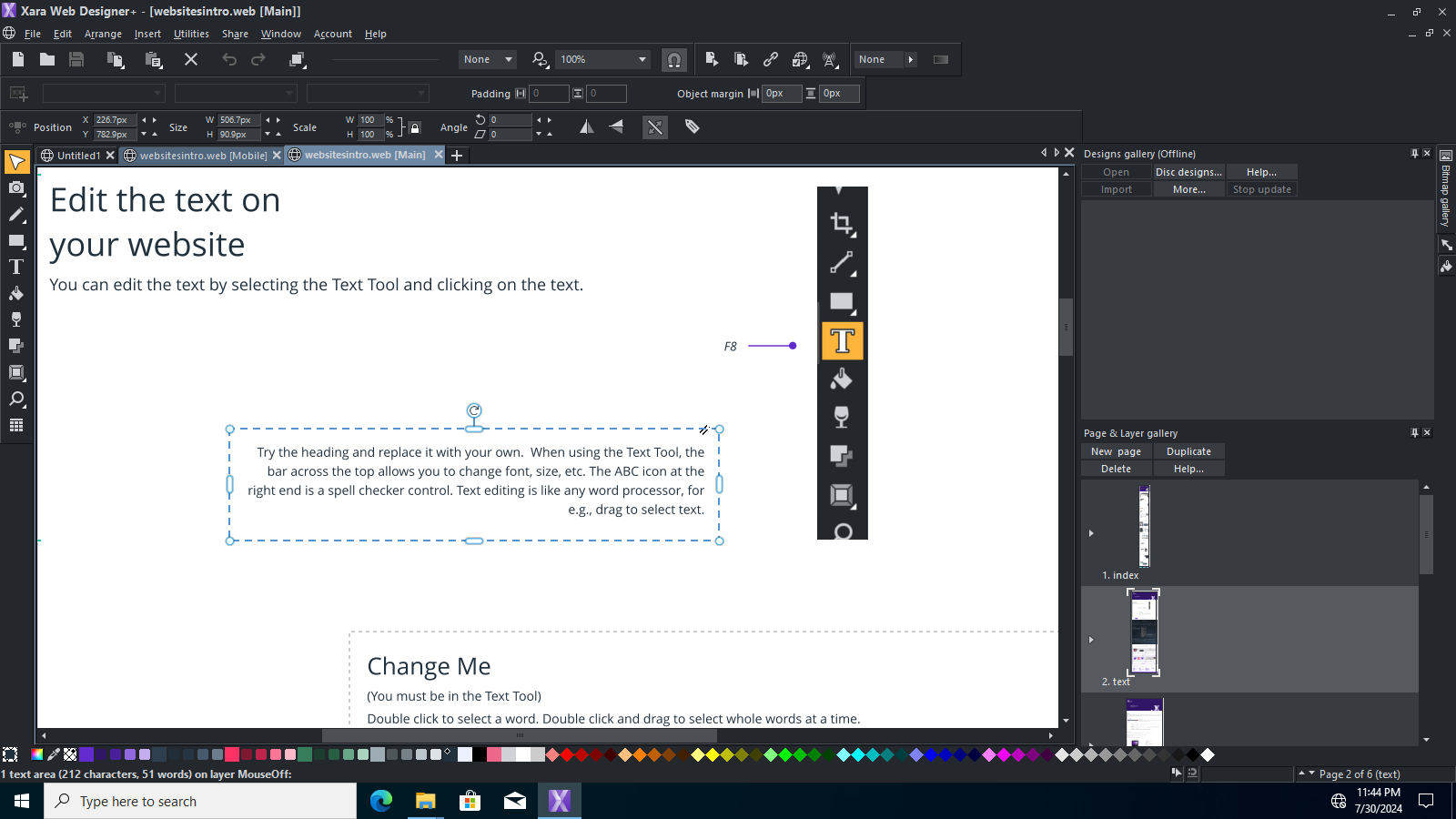Open the Arrange menu
Viewport: 1456px width, 819px height.
[x=103, y=34]
